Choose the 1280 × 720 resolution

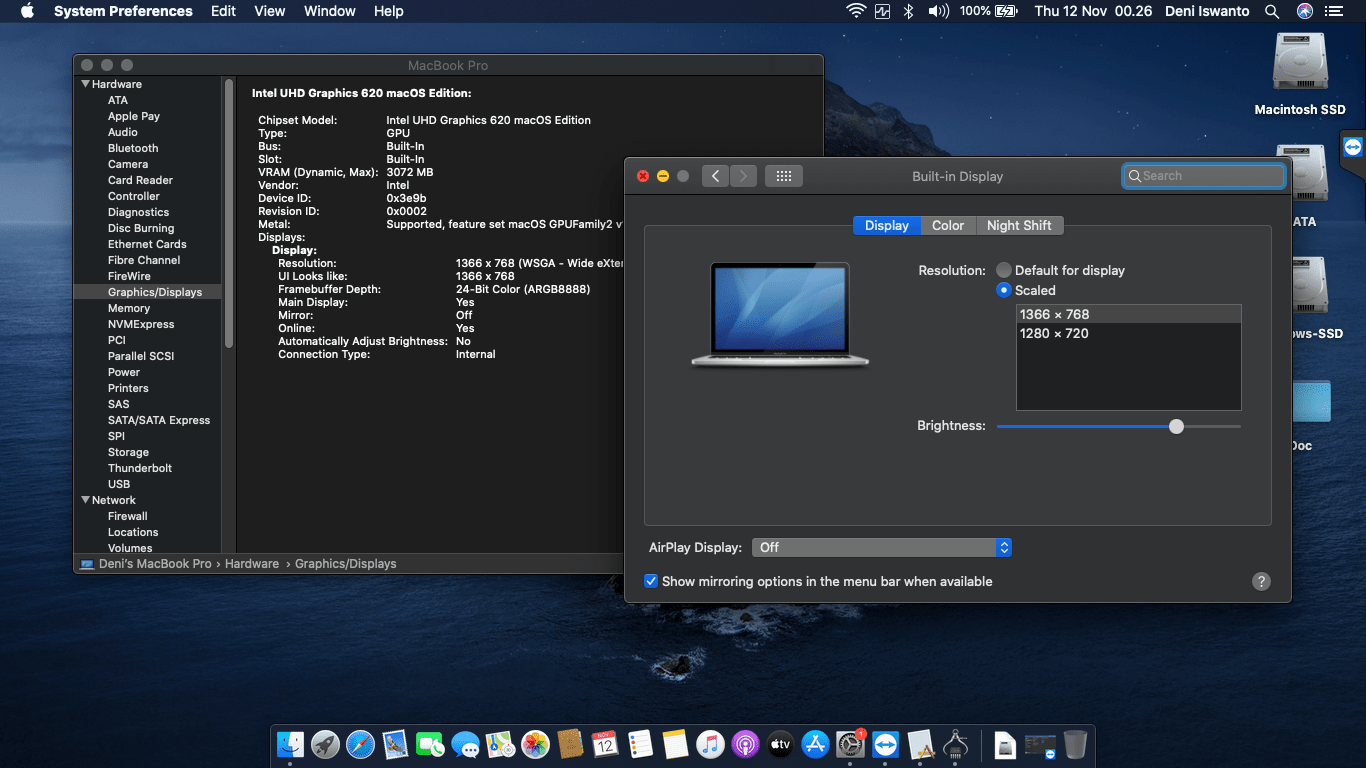pos(1129,333)
